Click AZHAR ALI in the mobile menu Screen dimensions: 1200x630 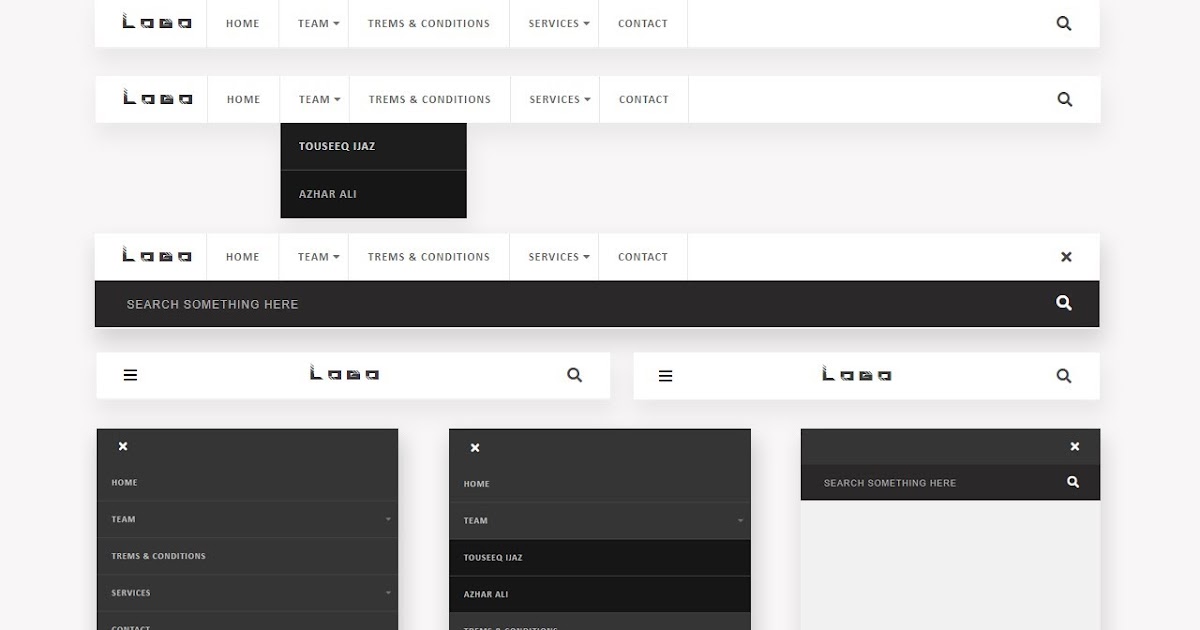tap(486, 593)
